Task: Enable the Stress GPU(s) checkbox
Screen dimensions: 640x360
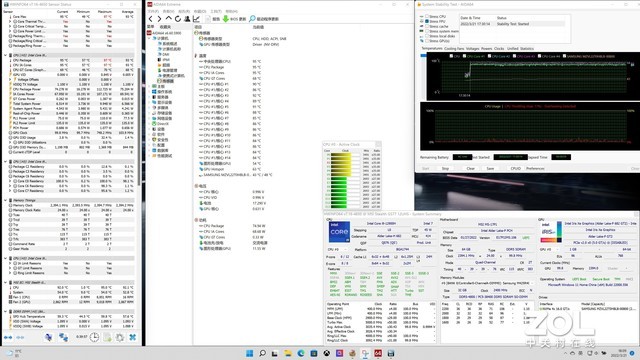Action: [427, 41]
